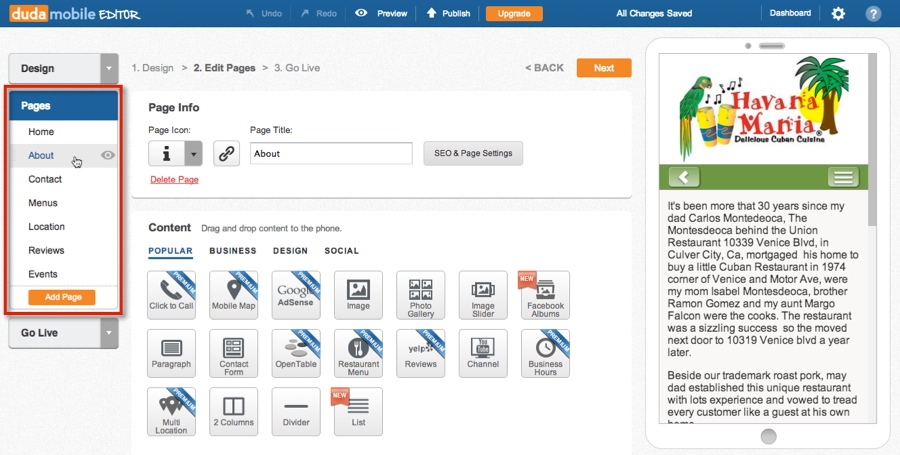Publish the site from top bar
The width and height of the screenshot is (900, 455).
pyautogui.click(x=448, y=13)
